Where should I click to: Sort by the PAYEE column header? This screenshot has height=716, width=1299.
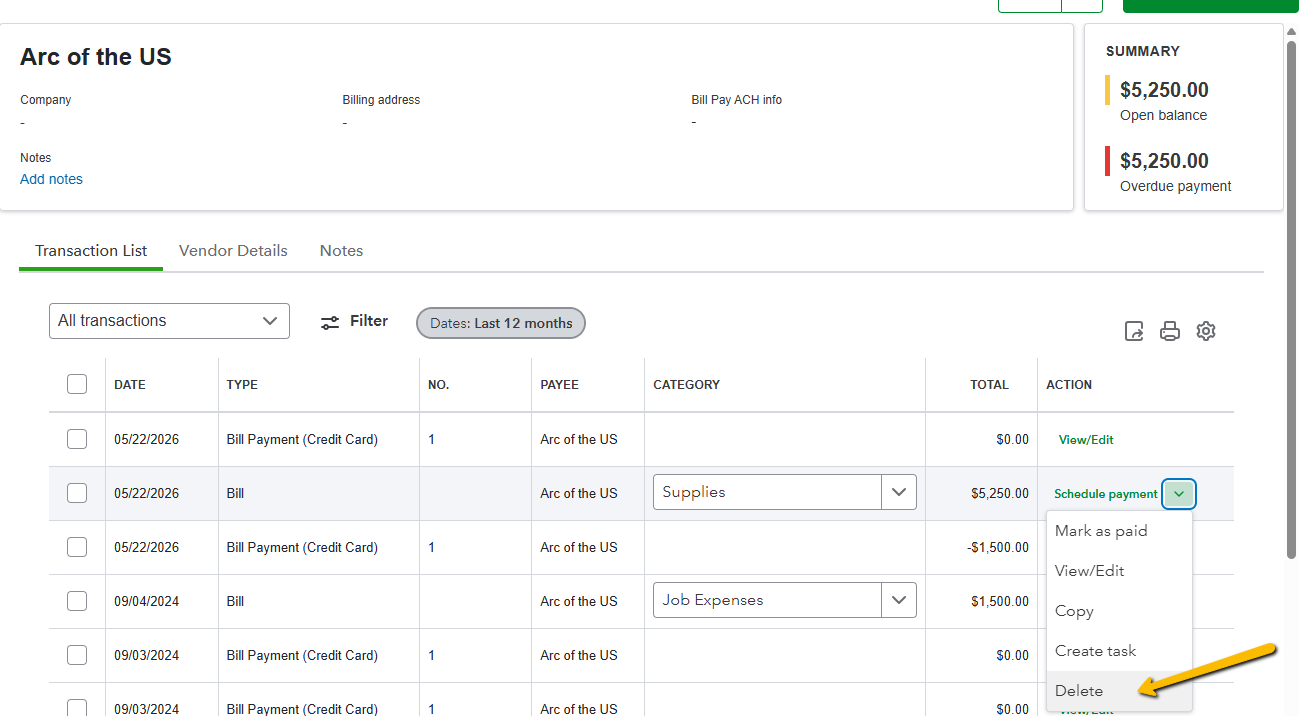559,385
